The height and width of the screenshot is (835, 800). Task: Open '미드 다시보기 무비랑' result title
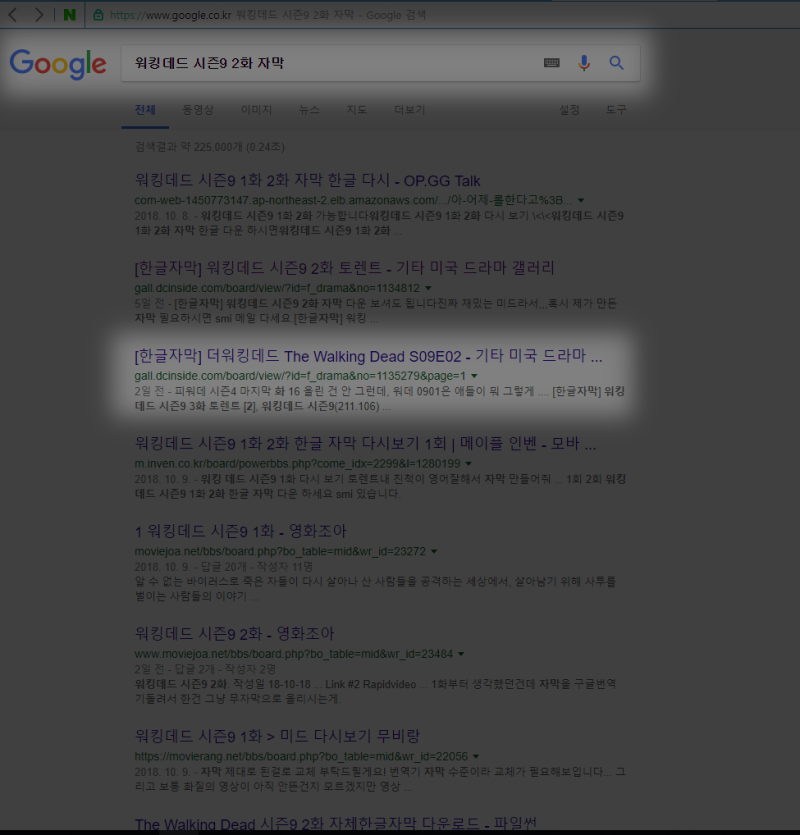click(277, 736)
